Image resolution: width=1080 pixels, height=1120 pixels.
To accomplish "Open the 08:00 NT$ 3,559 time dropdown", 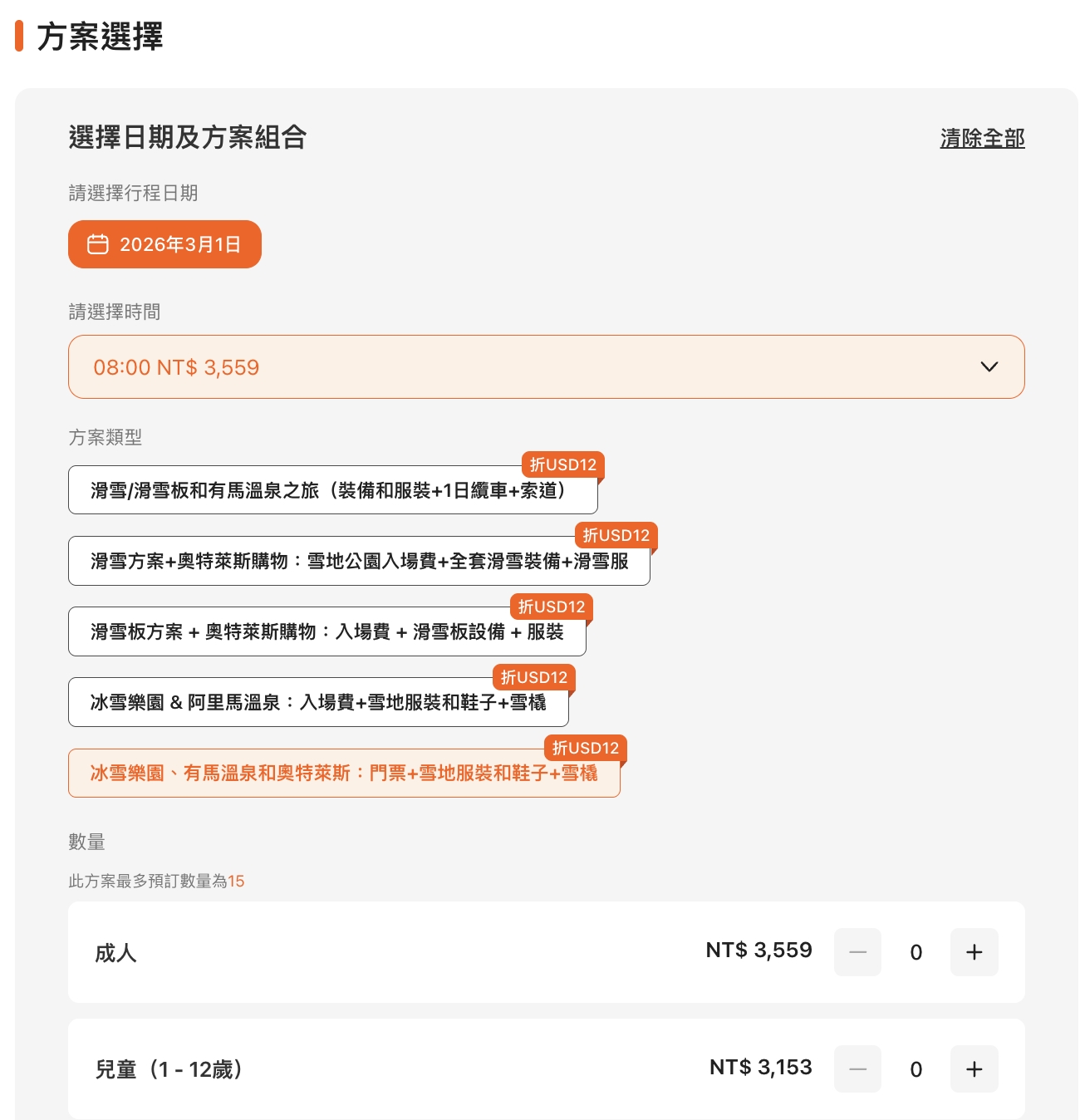I will click(532, 367).
